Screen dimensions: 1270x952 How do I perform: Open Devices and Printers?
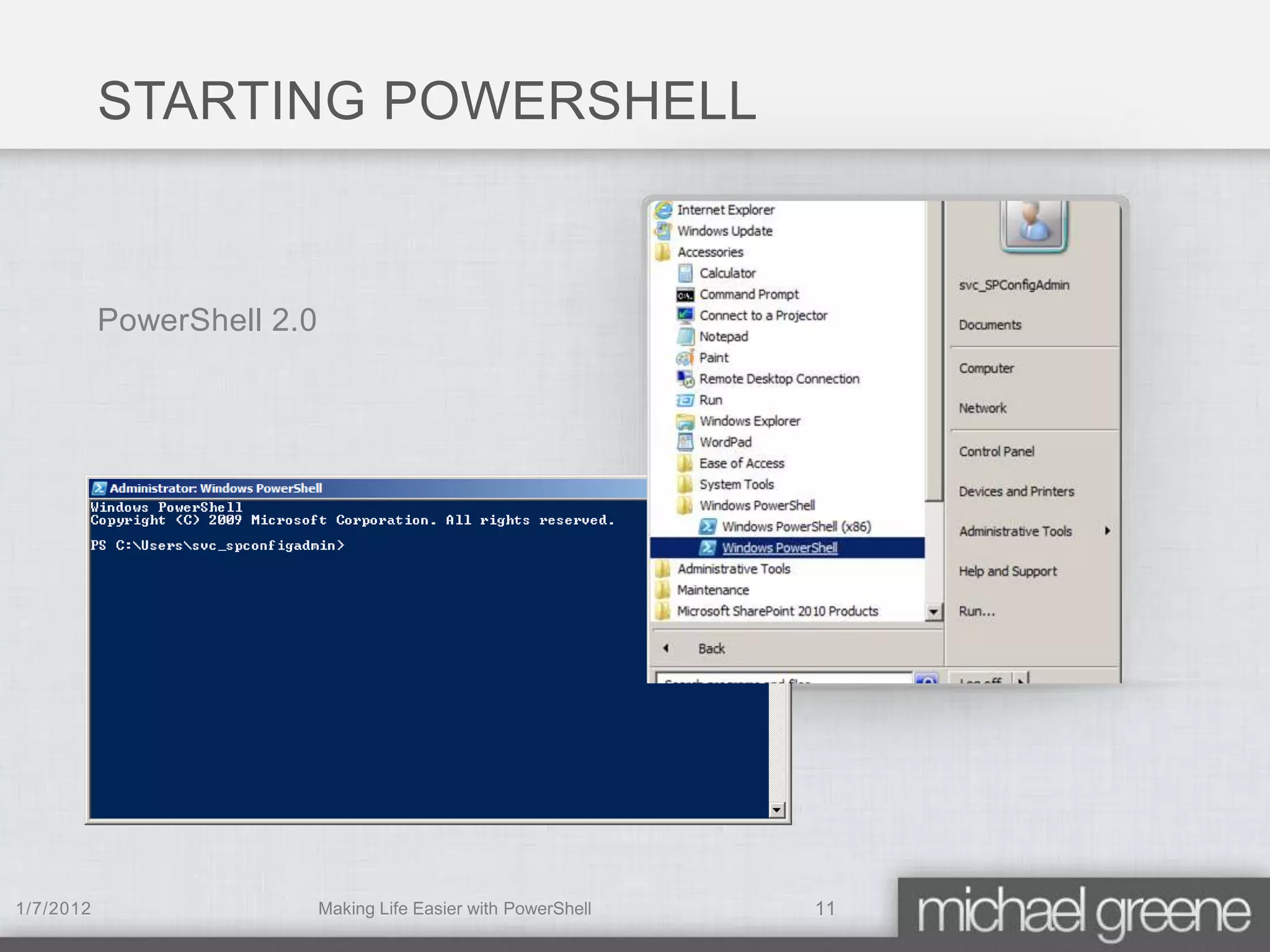(x=1016, y=491)
